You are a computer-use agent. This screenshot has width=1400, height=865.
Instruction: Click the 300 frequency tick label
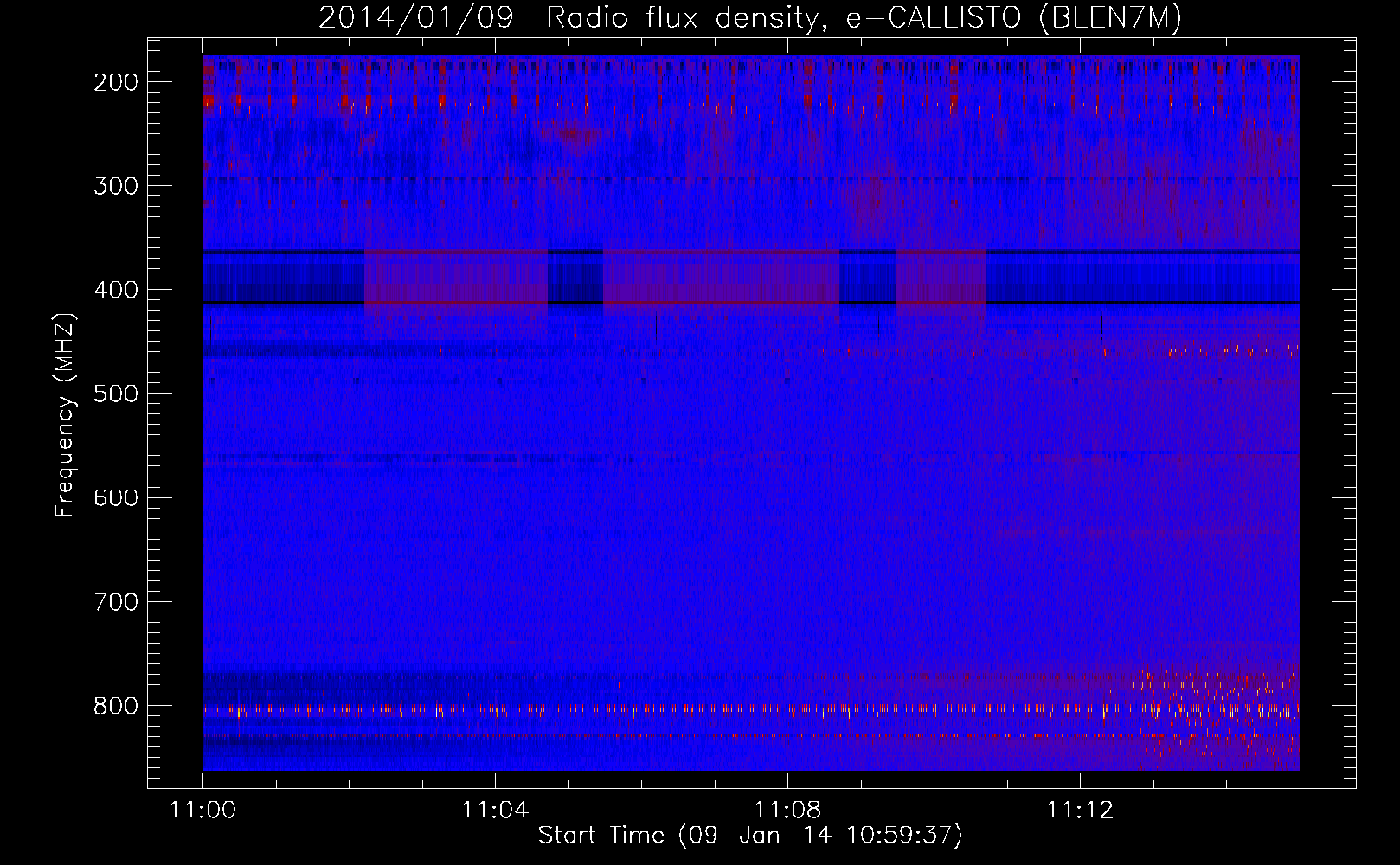[115, 186]
